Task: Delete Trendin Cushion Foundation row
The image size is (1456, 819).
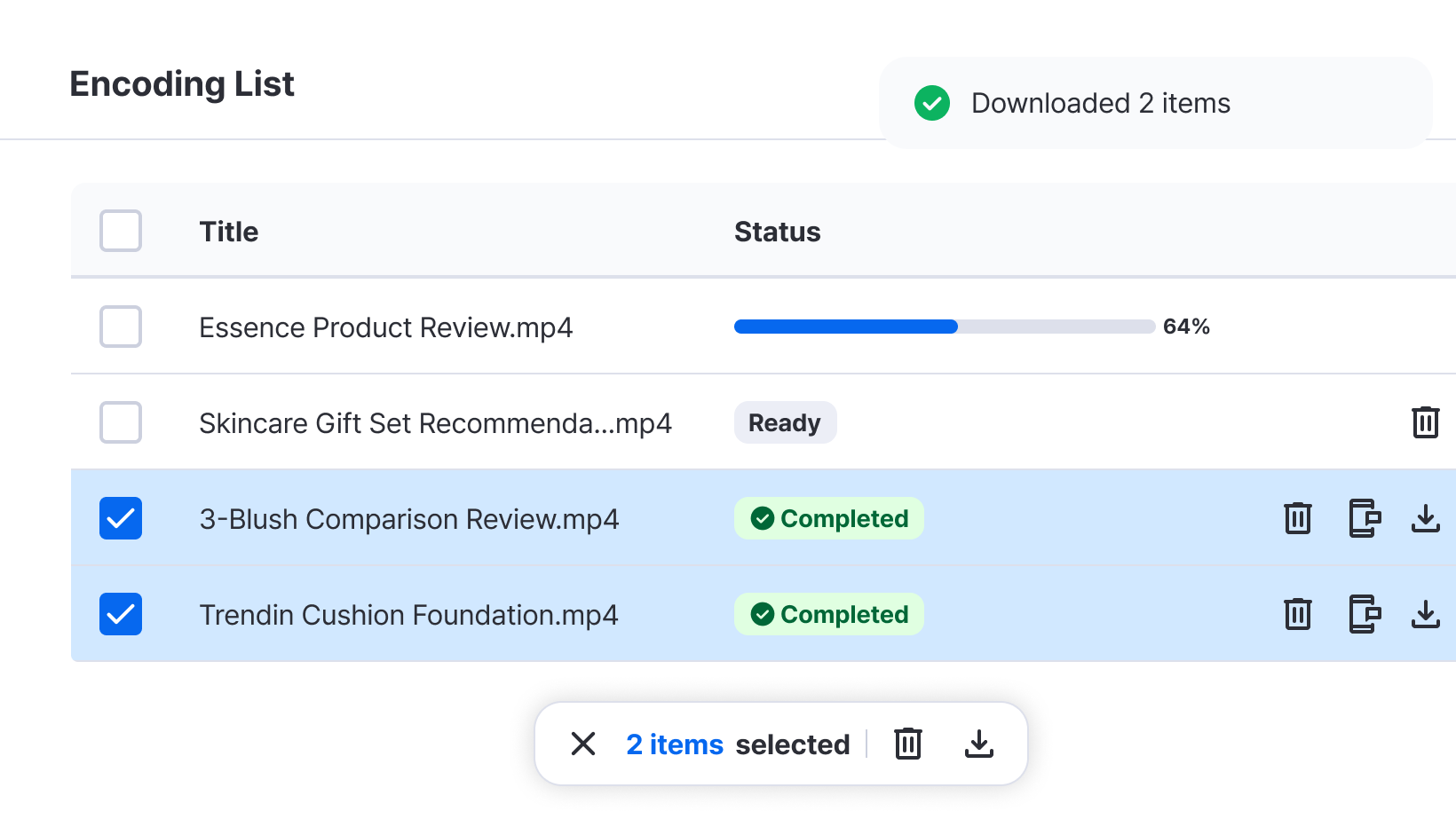Action: coord(1297,614)
